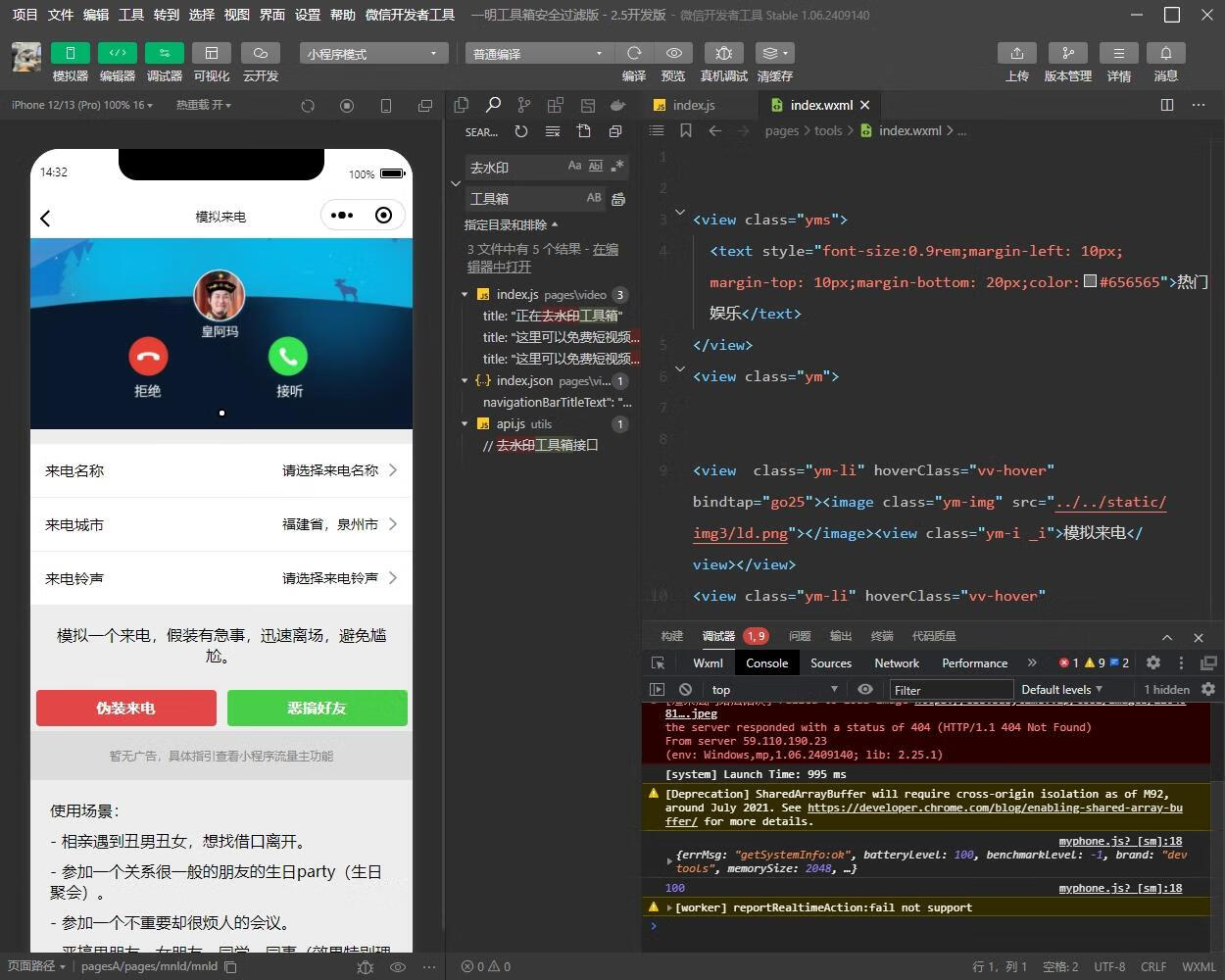The width and height of the screenshot is (1225, 980).
Task: Click the 恶搞好友 green button
Action: [317, 708]
